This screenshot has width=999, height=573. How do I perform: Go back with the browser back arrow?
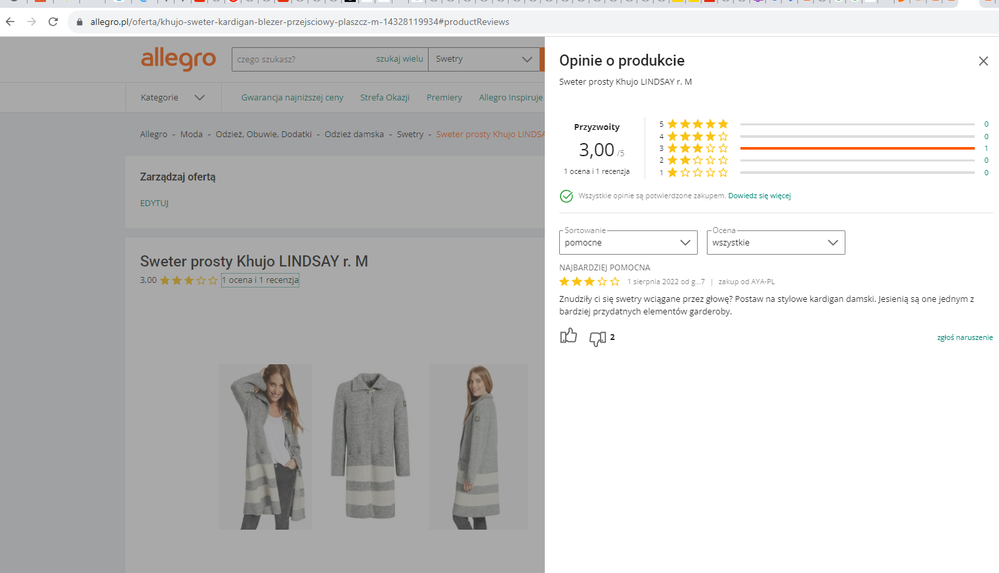pos(10,22)
